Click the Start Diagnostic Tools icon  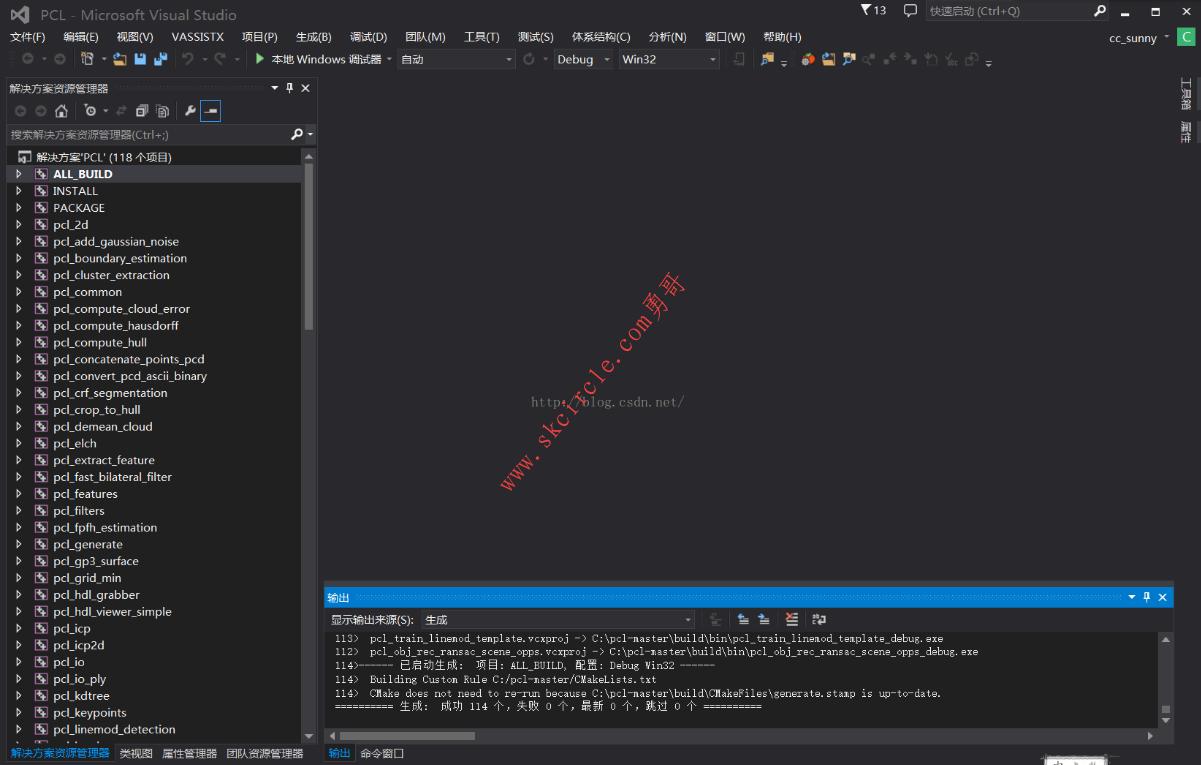click(809, 59)
